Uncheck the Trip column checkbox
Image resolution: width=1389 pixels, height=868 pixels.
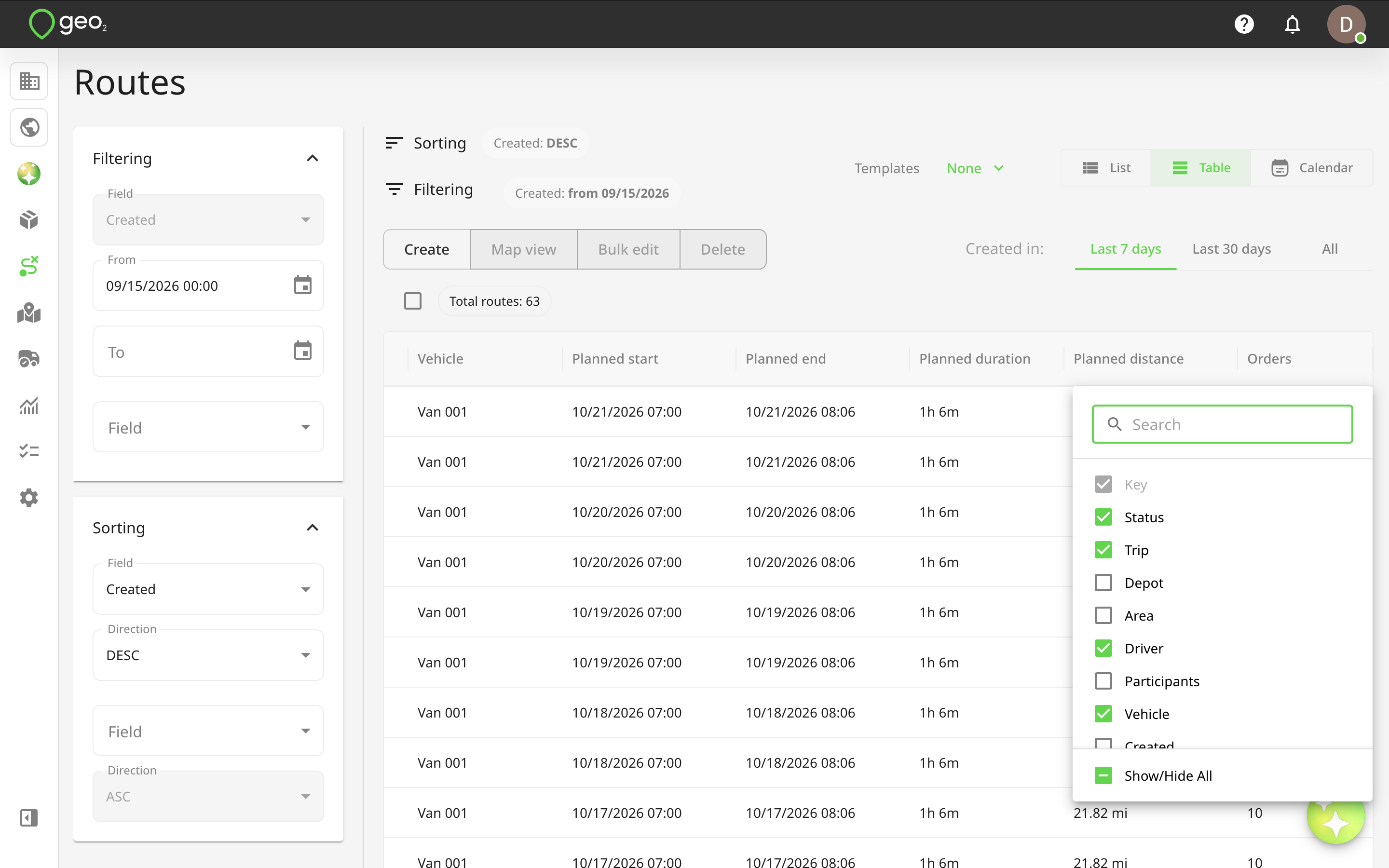click(x=1103, y=550)
